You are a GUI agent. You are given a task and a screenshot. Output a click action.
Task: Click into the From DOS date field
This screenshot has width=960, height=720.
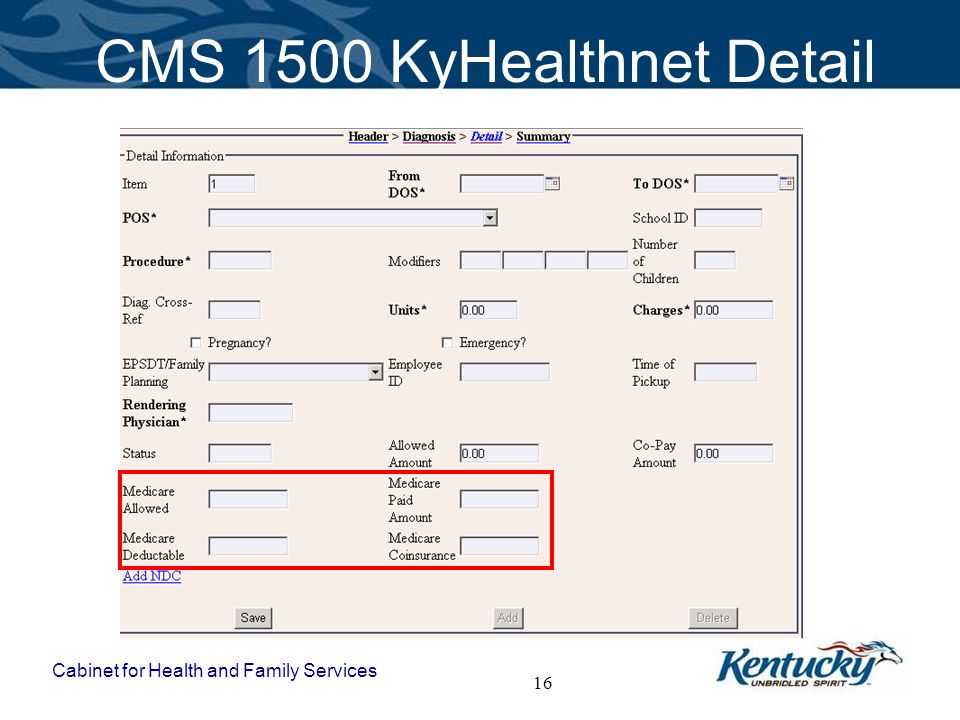[502, 184]
